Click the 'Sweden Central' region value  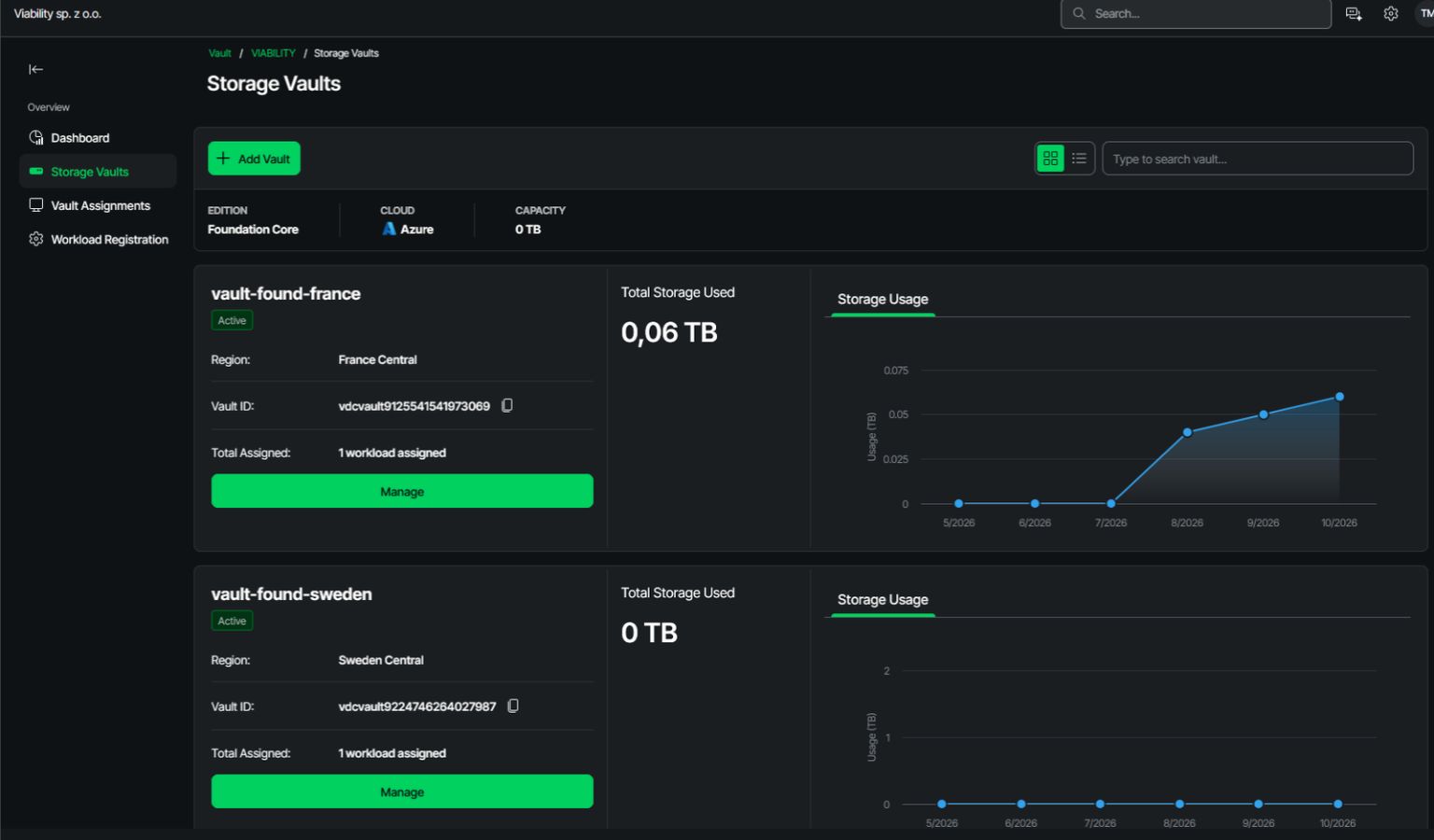[381, 660]
